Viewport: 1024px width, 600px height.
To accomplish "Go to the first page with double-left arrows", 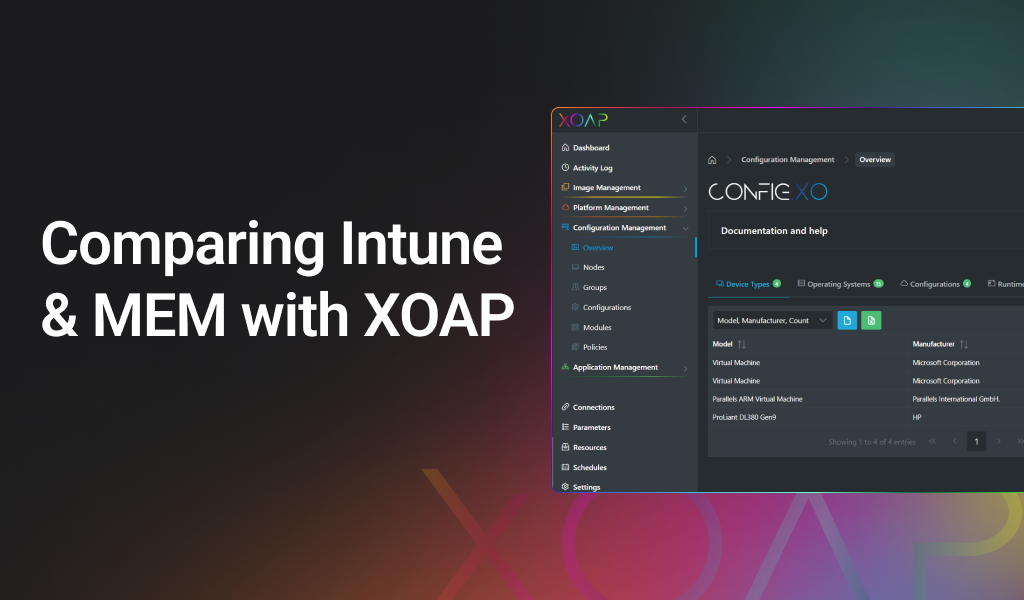I will pos(933,442).
